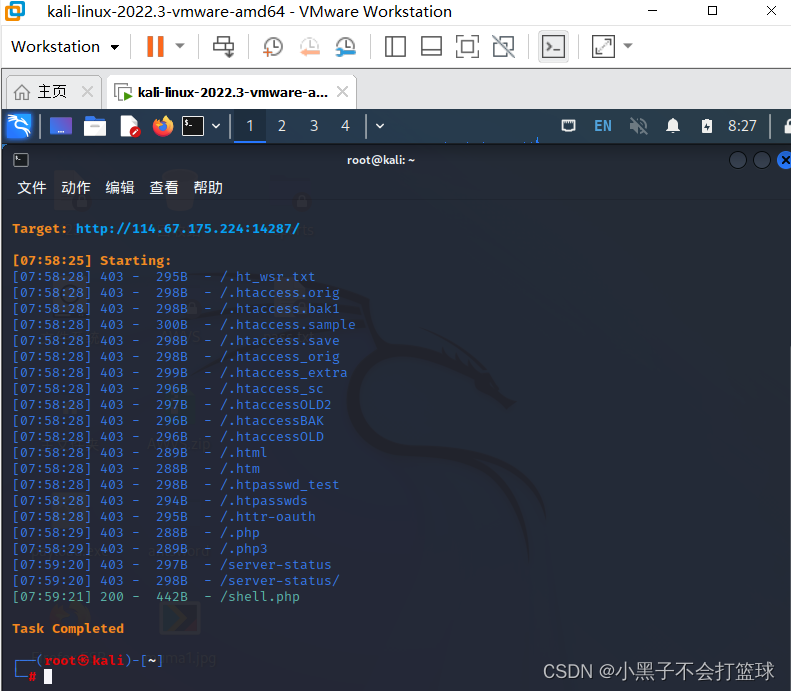
Task: Close the kali-linux VM tab
Action: (x=343, y=92)
